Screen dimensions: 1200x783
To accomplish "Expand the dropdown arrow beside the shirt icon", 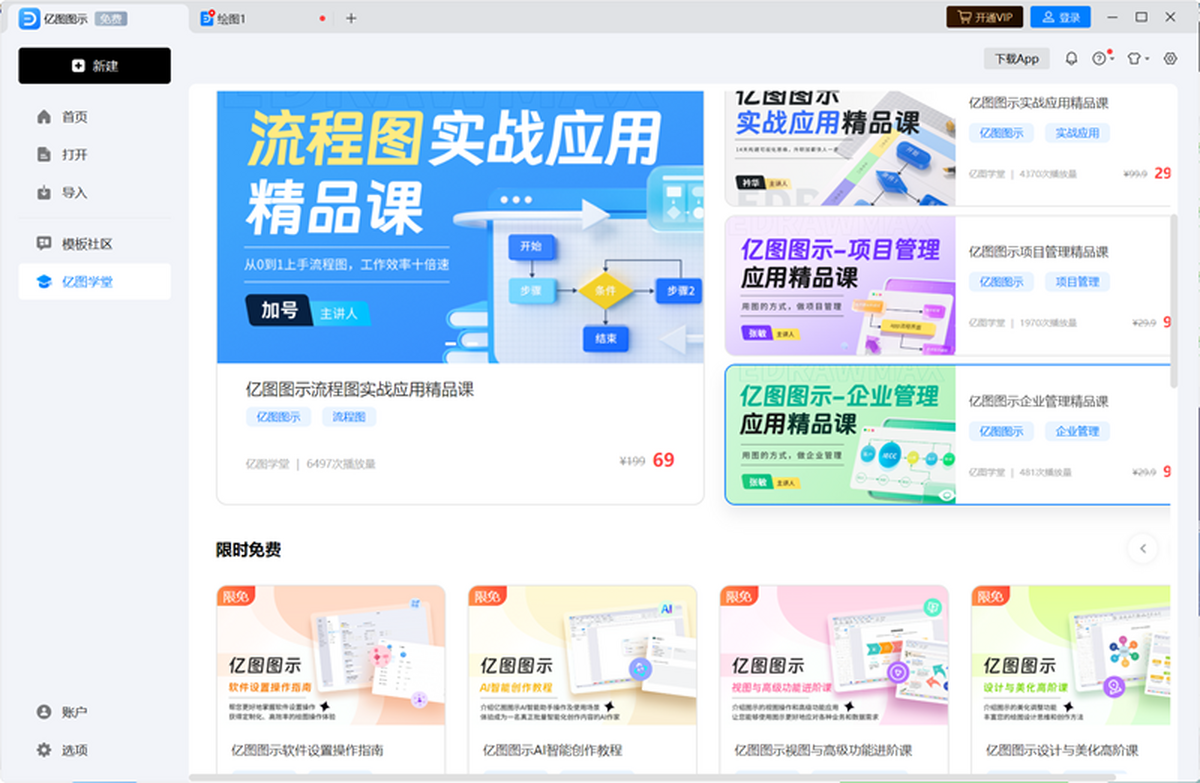I will pyautogui.click(x=1147, y=58).
